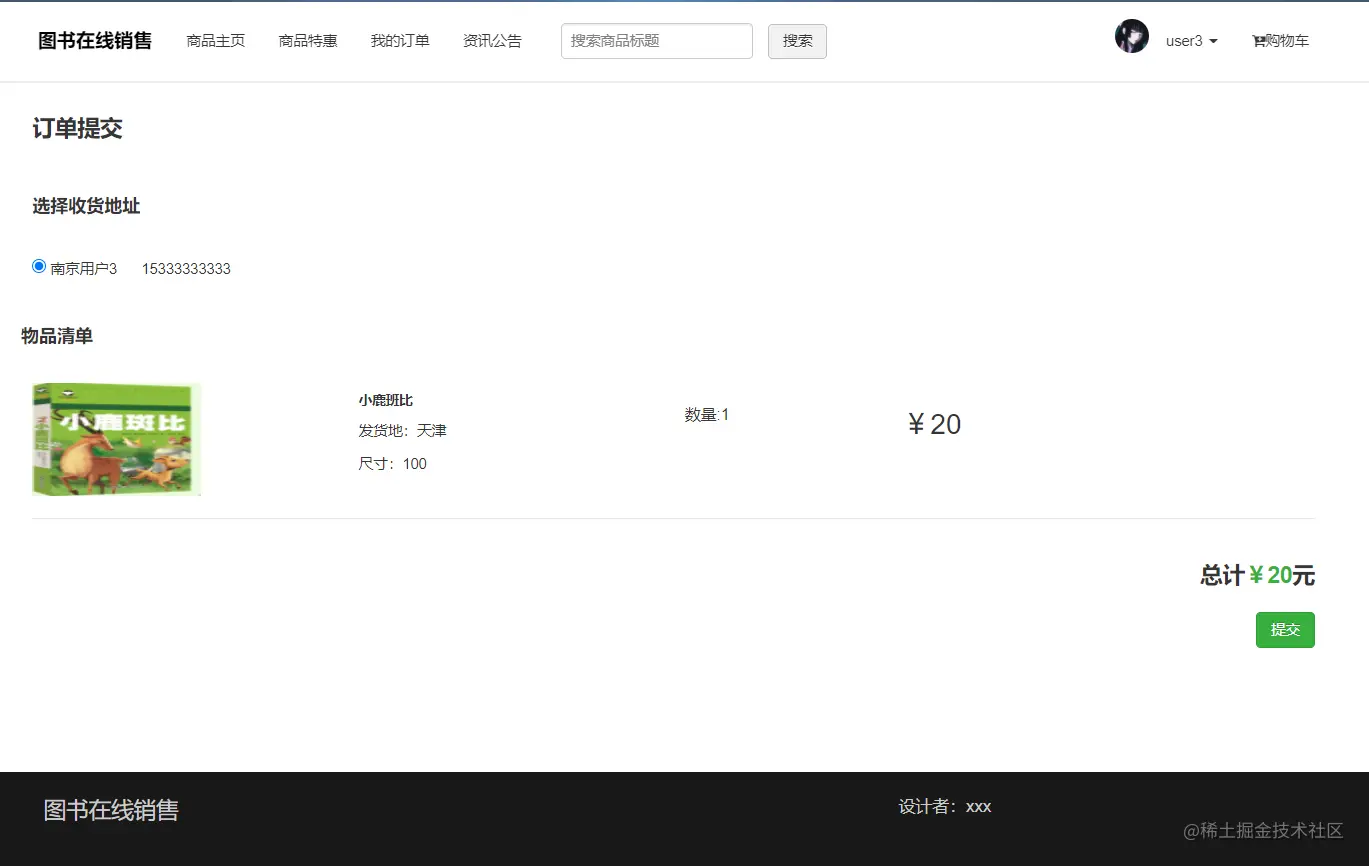Submit the order with 提交 button
The height and width of the screenshot is (866, 1369).
pyautogui.click(x=1284, y=630)
